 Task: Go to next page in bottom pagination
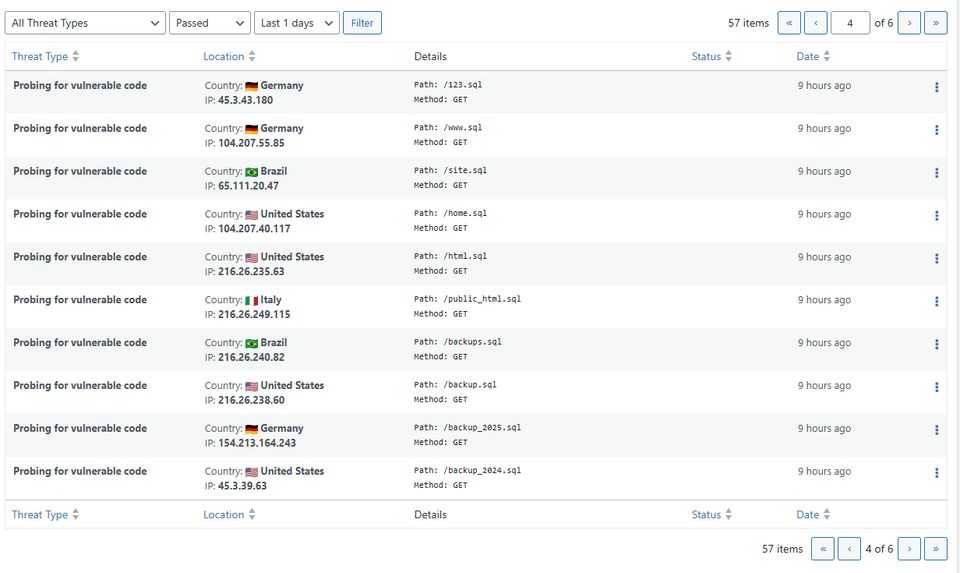click(x=909, y=549)
